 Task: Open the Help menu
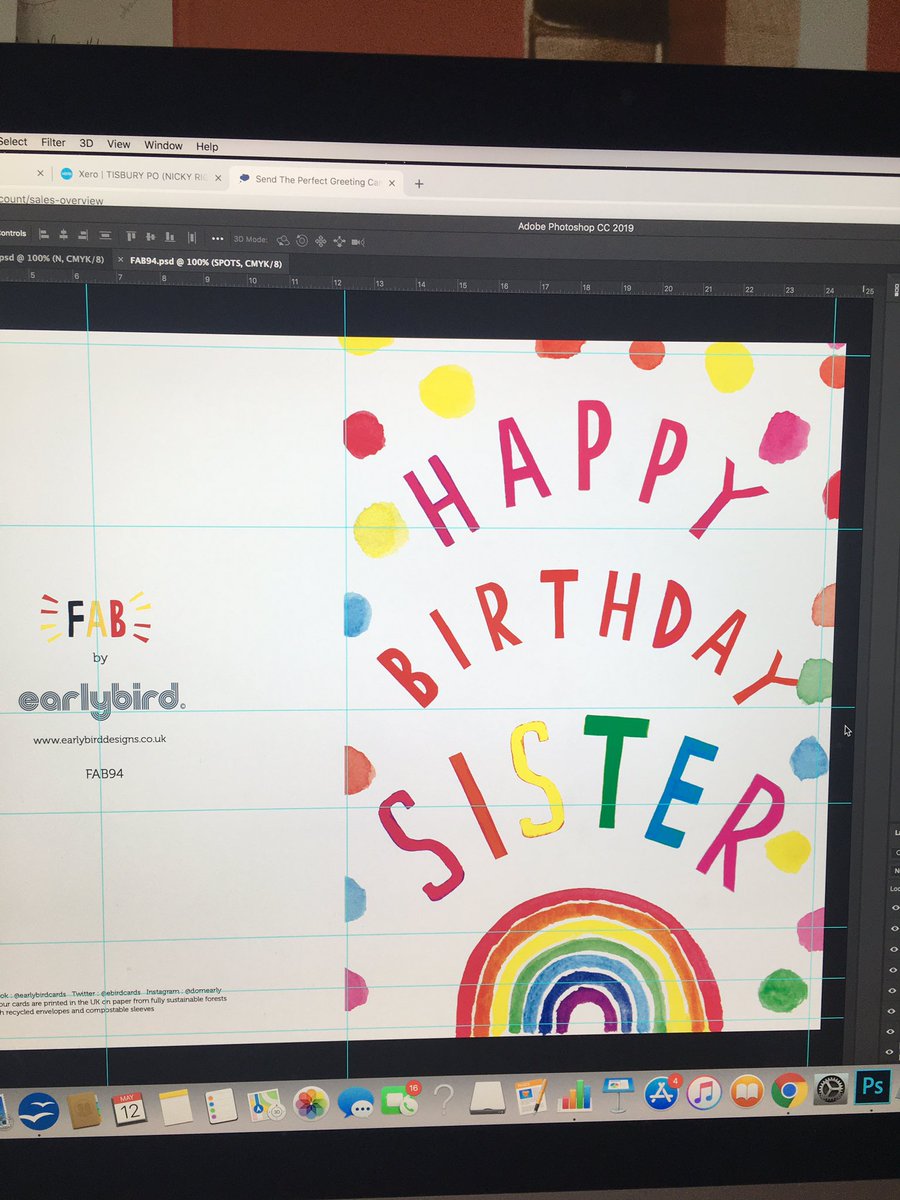pyautogui.click(x=207, y=146)
